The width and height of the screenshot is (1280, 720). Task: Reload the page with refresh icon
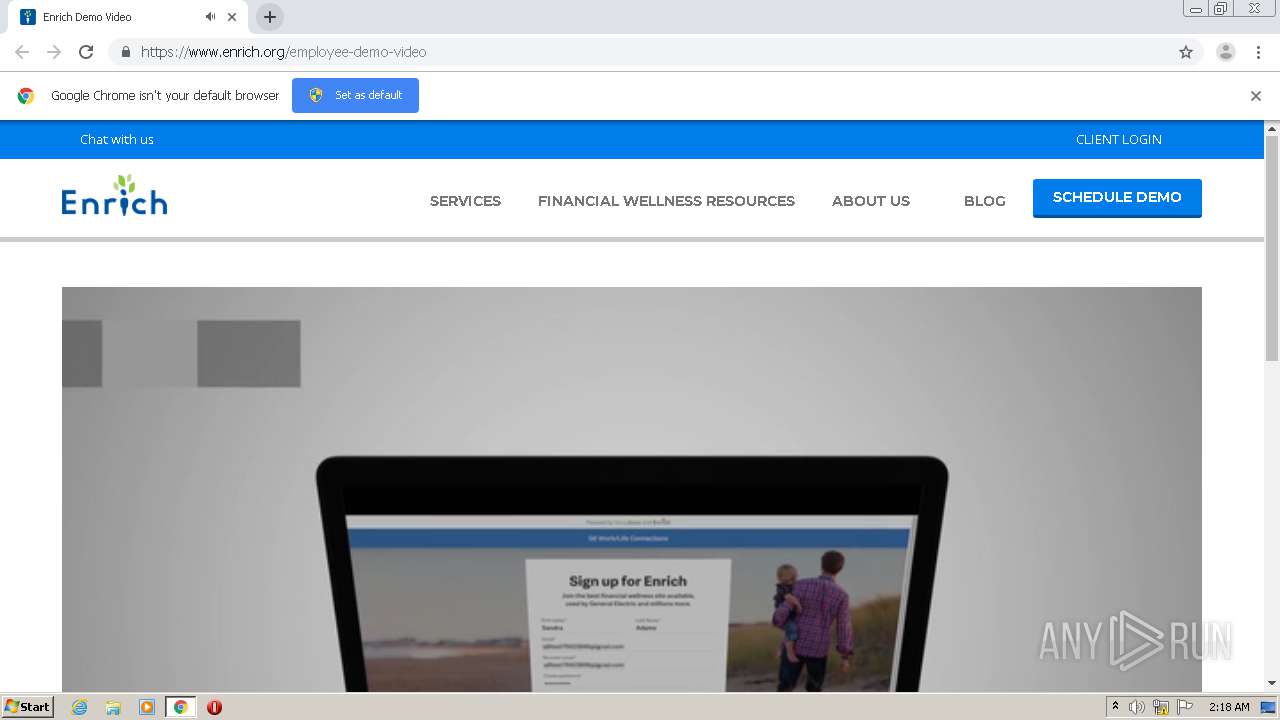86,52
